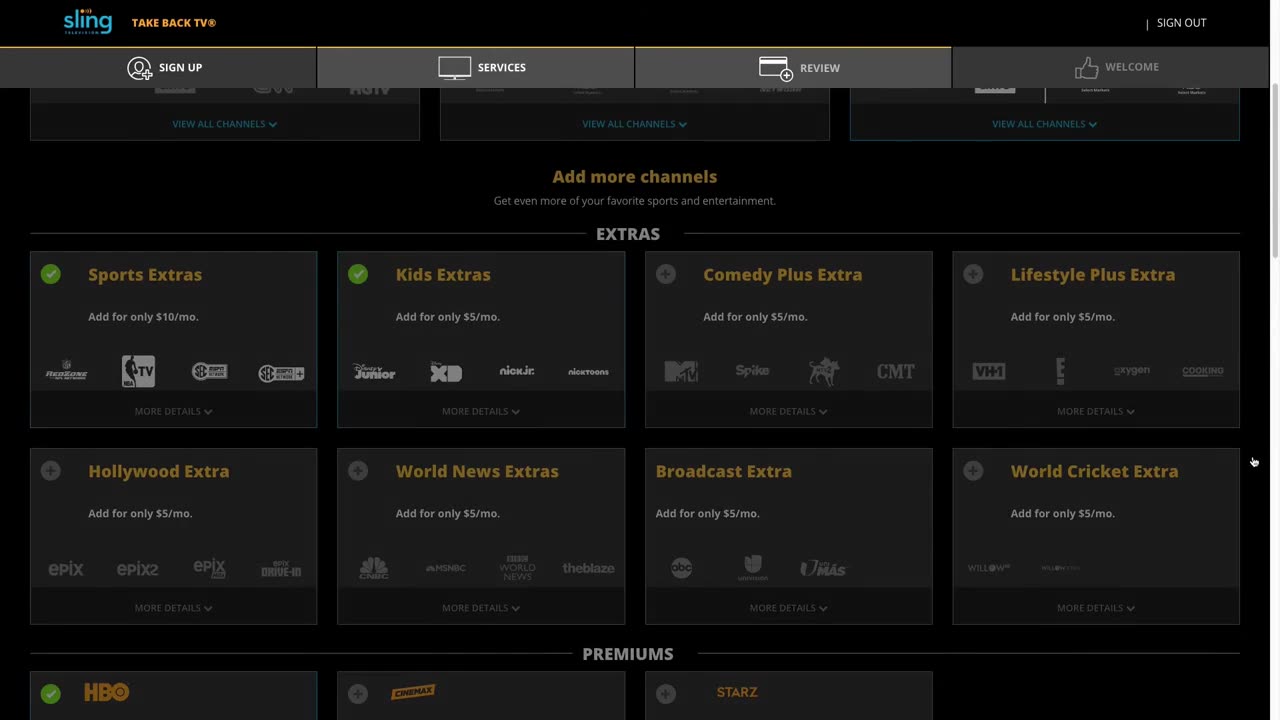Click the BBC World News logo
This screenshot has width=1280, height=720.
pos(517,568)
